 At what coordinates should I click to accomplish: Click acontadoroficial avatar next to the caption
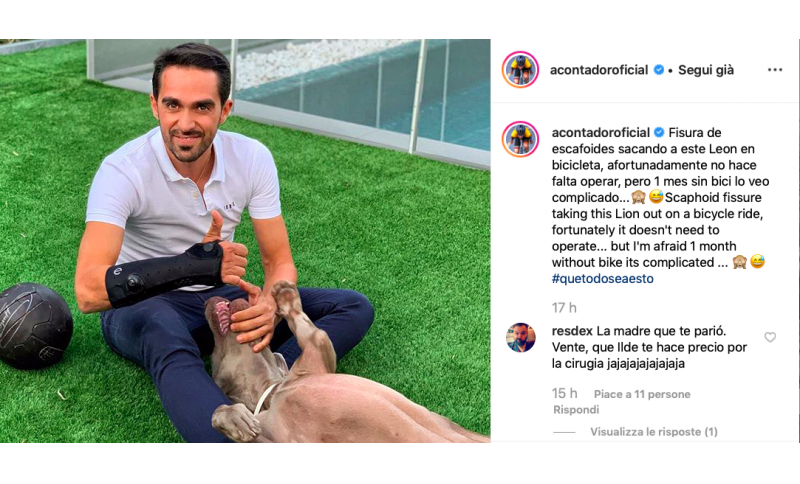(520, 139)
